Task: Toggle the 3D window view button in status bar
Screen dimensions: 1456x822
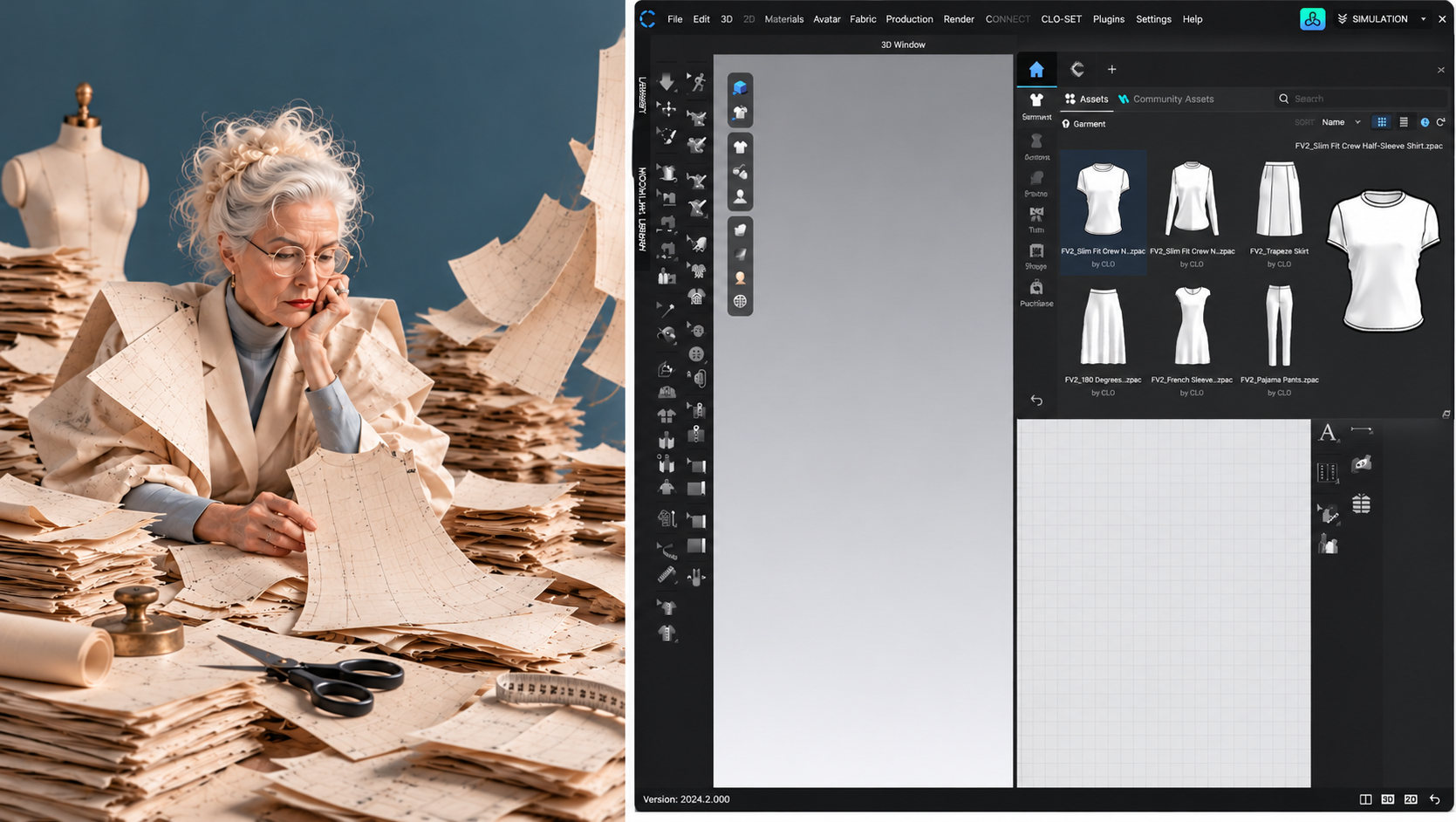Action: tap(1388, 799)
